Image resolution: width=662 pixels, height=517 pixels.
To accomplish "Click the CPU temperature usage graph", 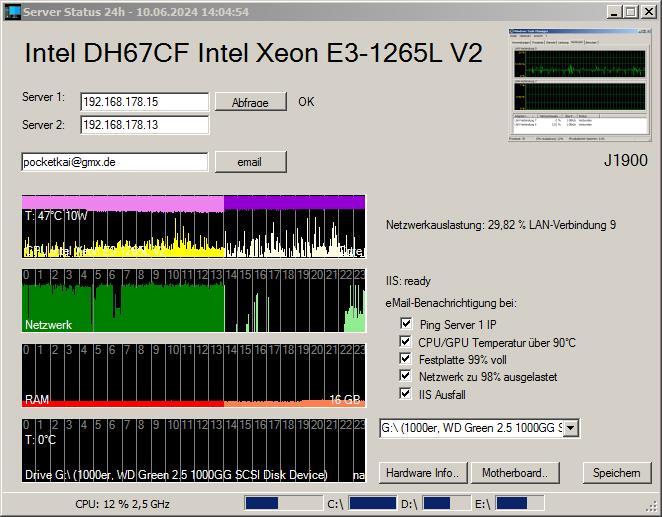I will [193, 226].
